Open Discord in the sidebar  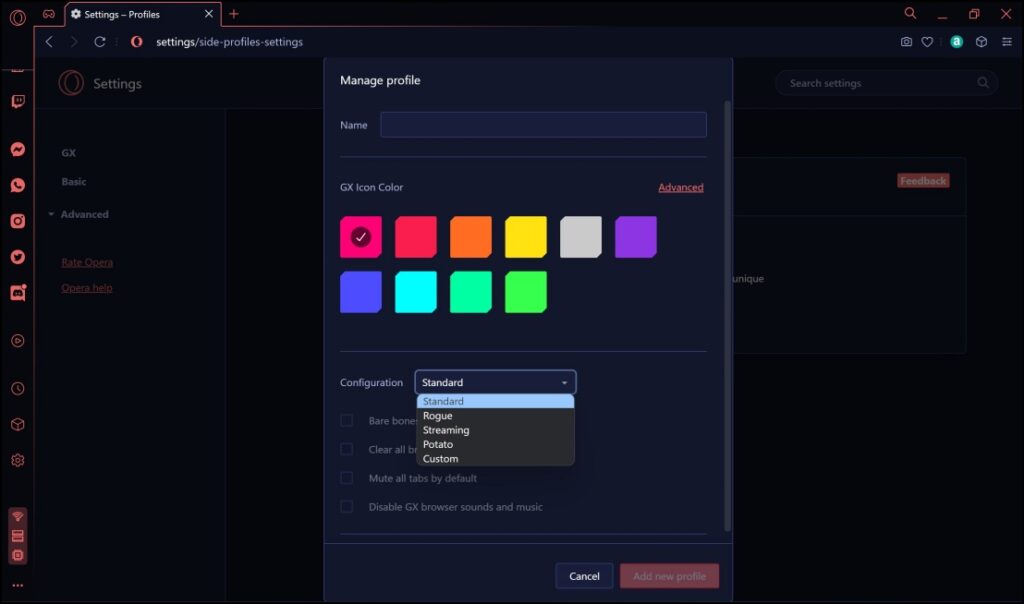tap(18, 293)
